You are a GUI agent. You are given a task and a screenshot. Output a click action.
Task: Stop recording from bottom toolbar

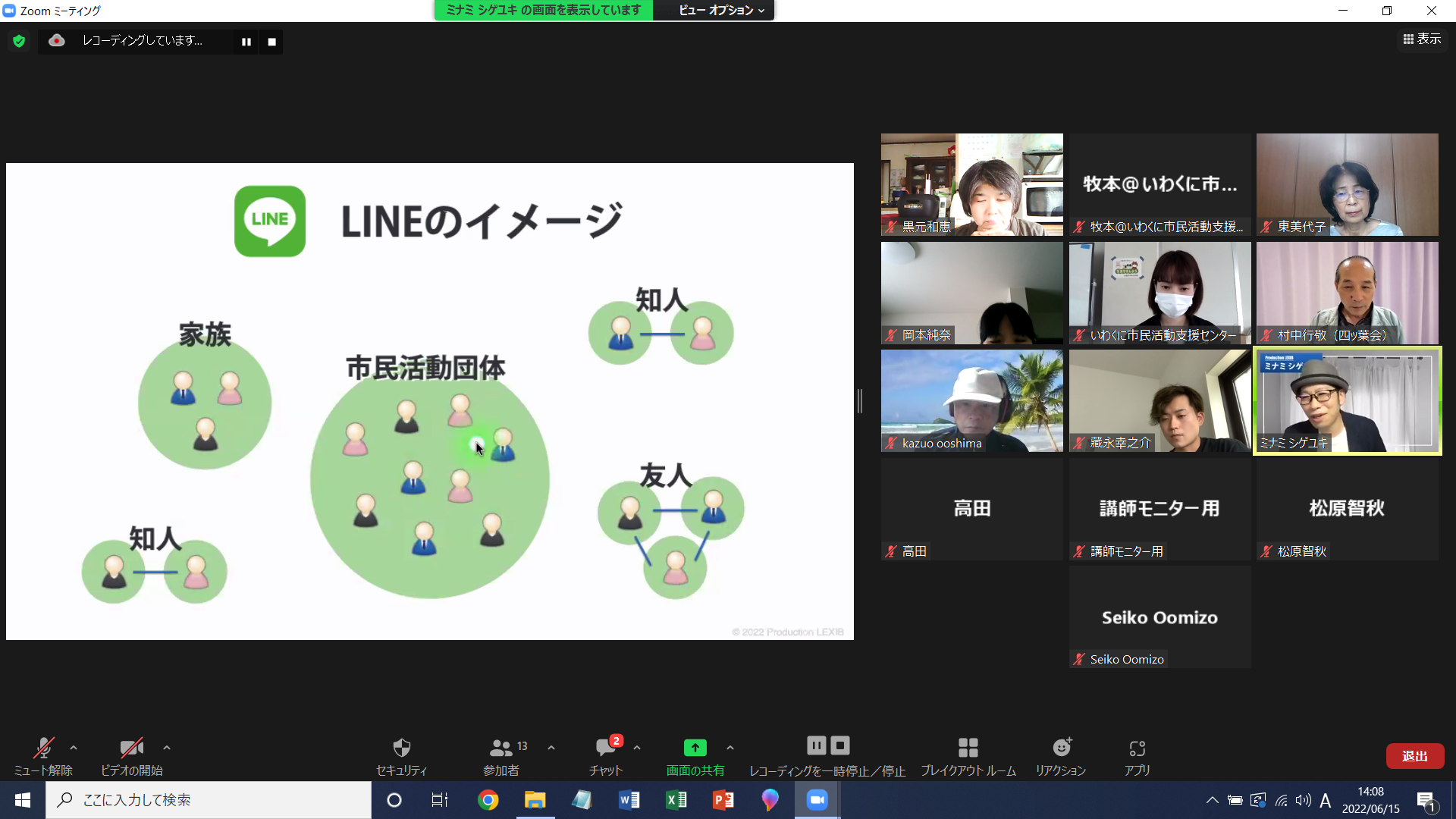pos(840,745)
